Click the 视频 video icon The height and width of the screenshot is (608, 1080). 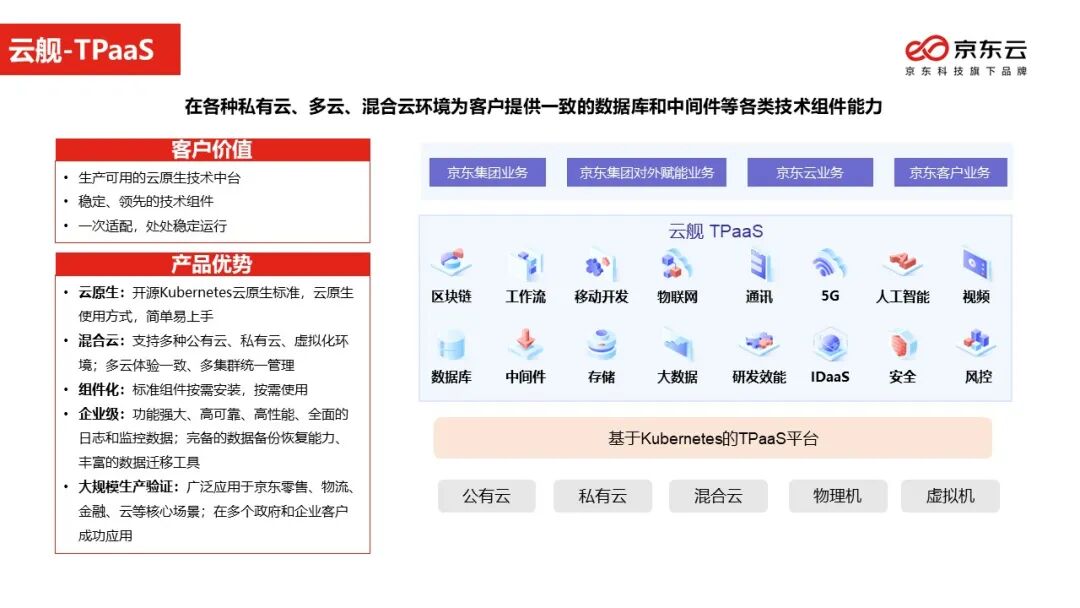(977, 265)
